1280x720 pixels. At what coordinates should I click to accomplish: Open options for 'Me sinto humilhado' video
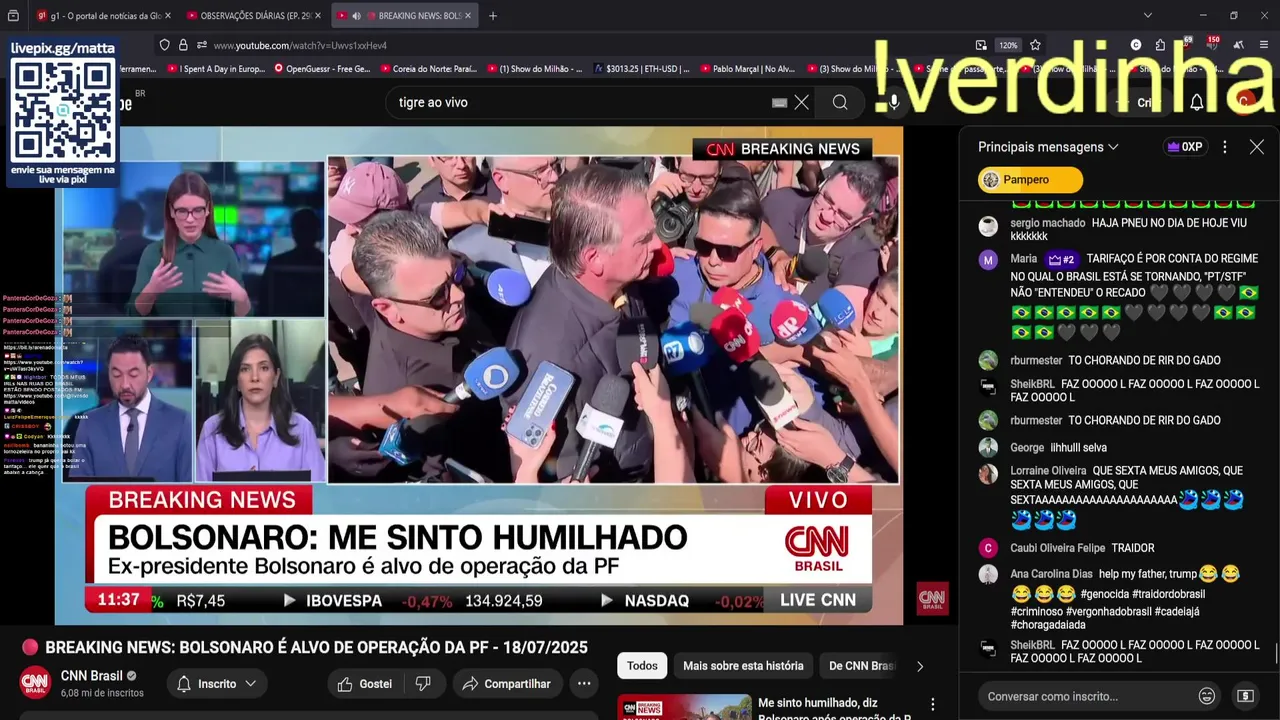932,705
